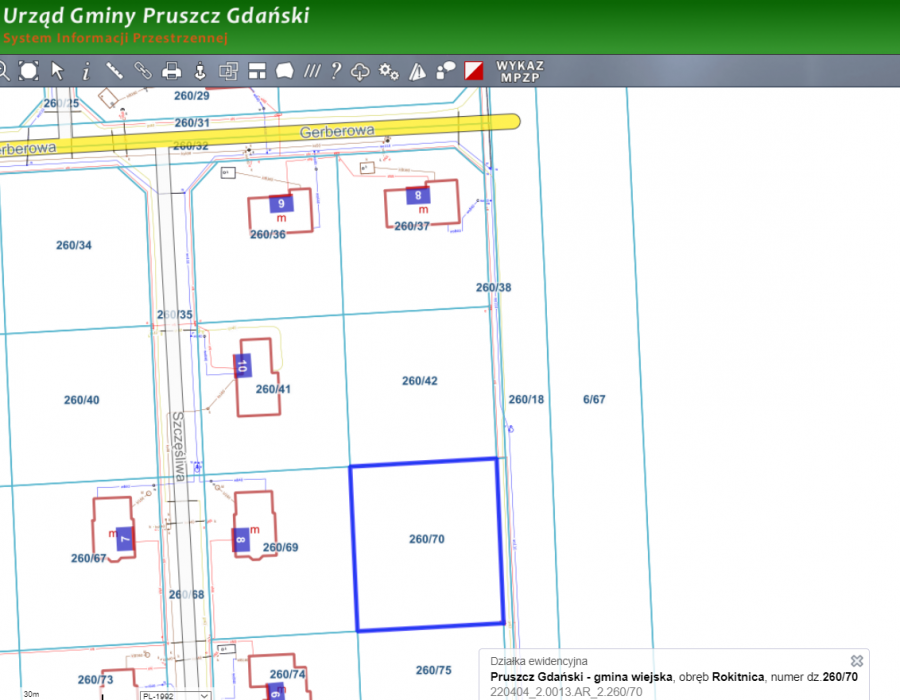This screenshot has width=900, height=700.
Task: Click the chain link icon
Action: click(x=143, y=70)
